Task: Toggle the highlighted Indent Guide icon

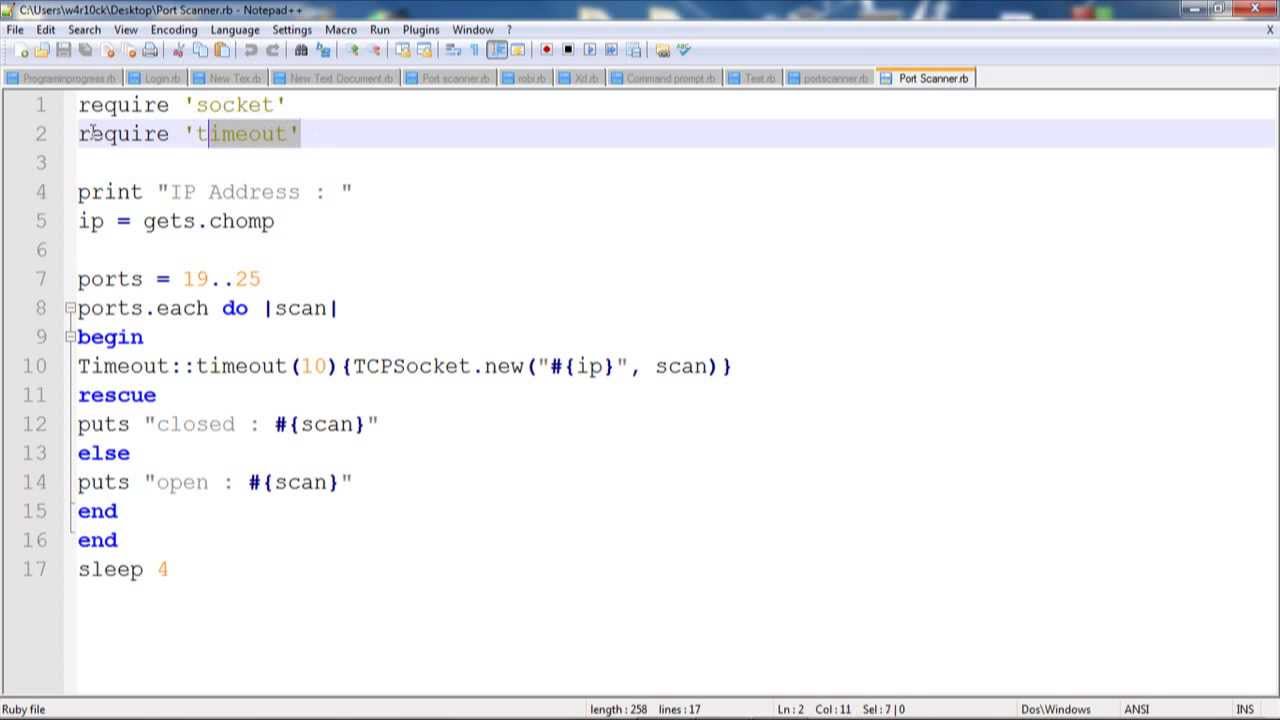Action: coord(497,50)
